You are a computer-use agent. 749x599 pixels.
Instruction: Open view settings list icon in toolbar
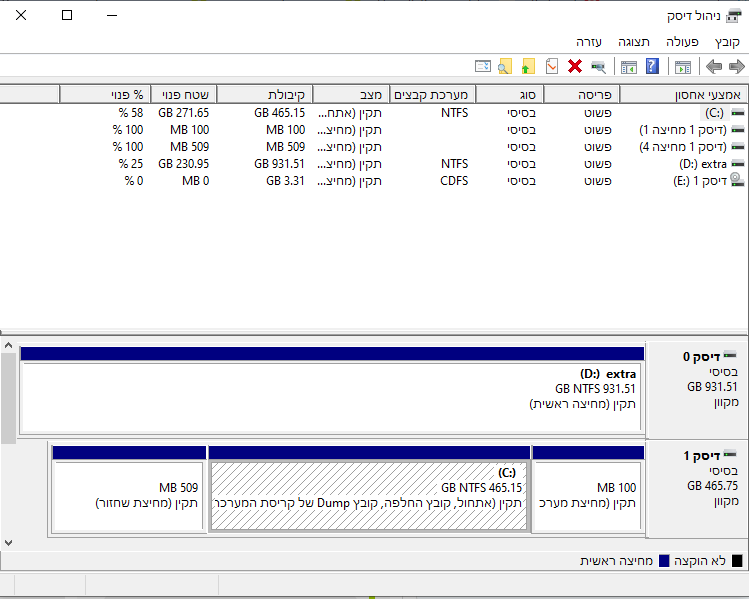pyautogui.click(x=482, y=66)
